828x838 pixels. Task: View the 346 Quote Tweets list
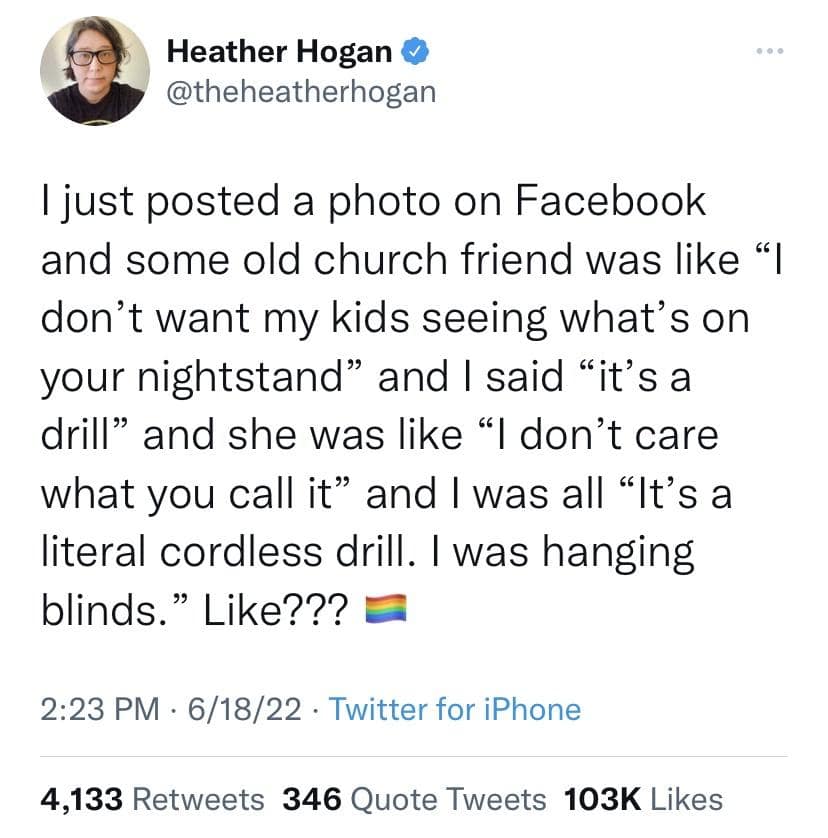tap(414, 798)
